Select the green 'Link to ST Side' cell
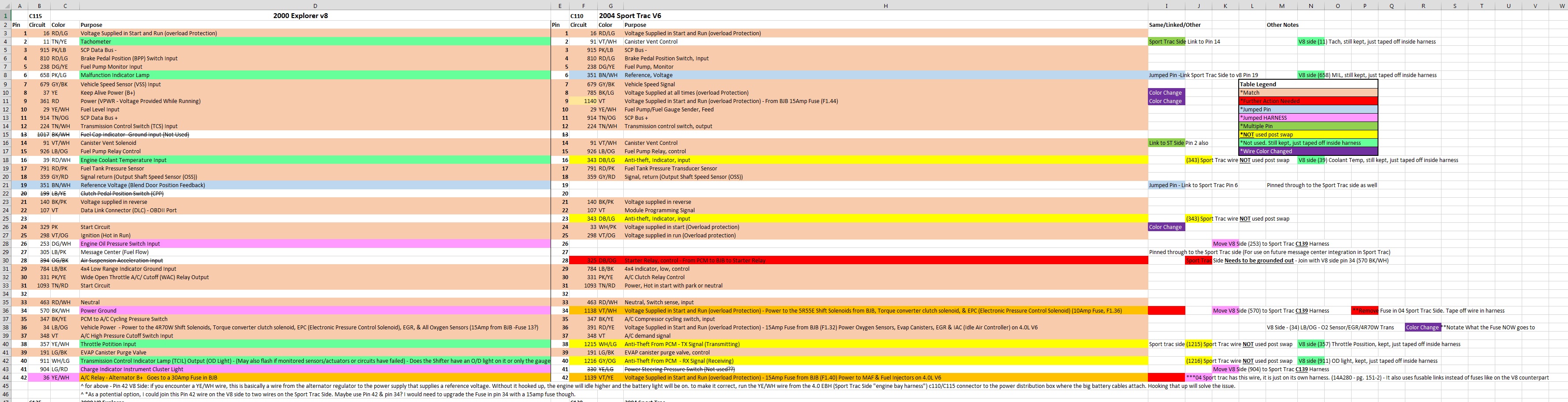Screen dimensions: 1568x402 (1166, 143)
